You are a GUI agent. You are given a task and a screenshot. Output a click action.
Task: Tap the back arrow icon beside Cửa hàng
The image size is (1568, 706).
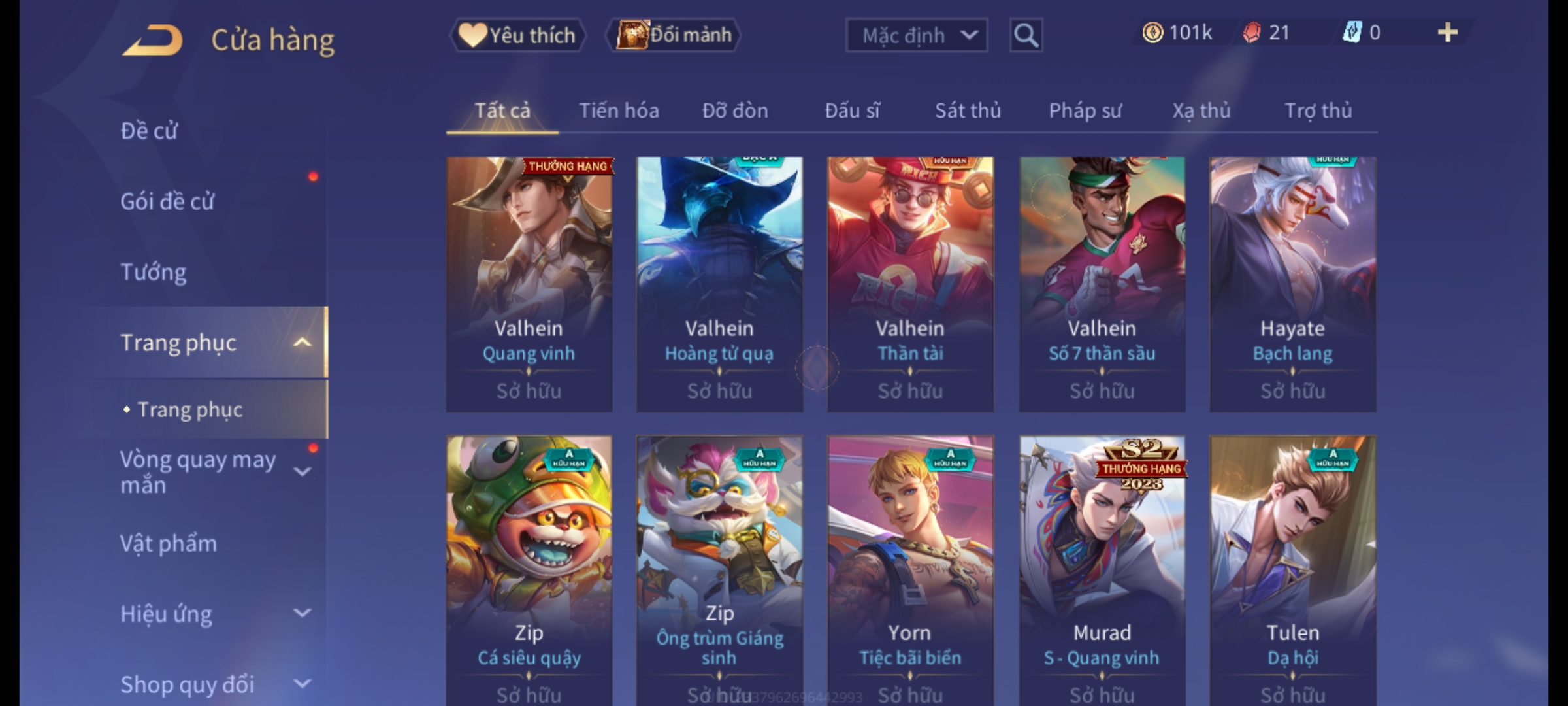click(152, 40)
